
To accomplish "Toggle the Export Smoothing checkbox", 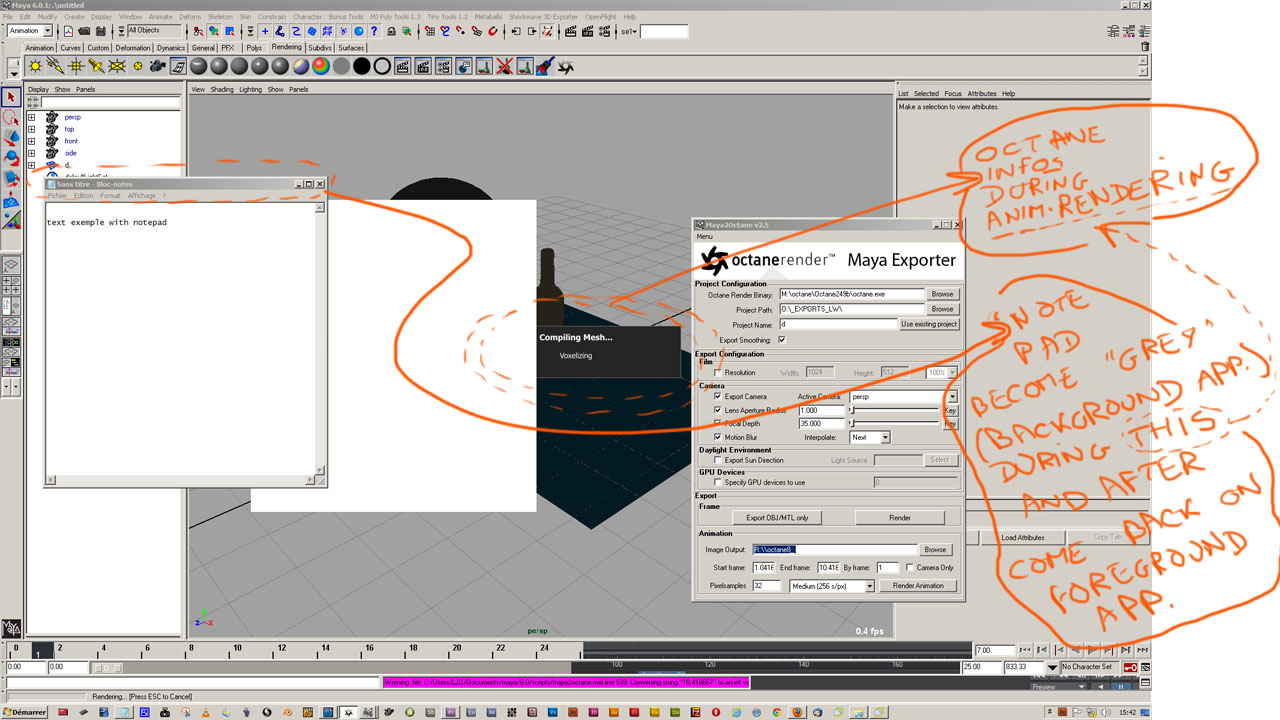I will tap(781, 340).
